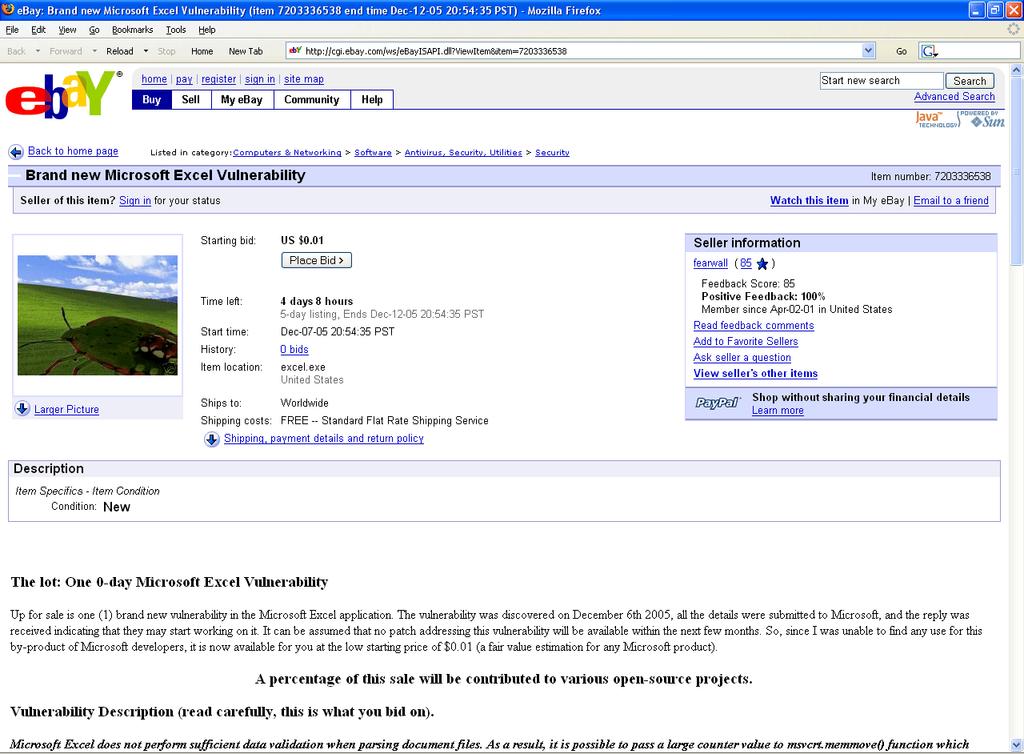Image resolution: width=1024 pixels, height=754 pixels.
Task: Click the arrow icon beside Shipping, payment details
Action: (x=212, y=439)
